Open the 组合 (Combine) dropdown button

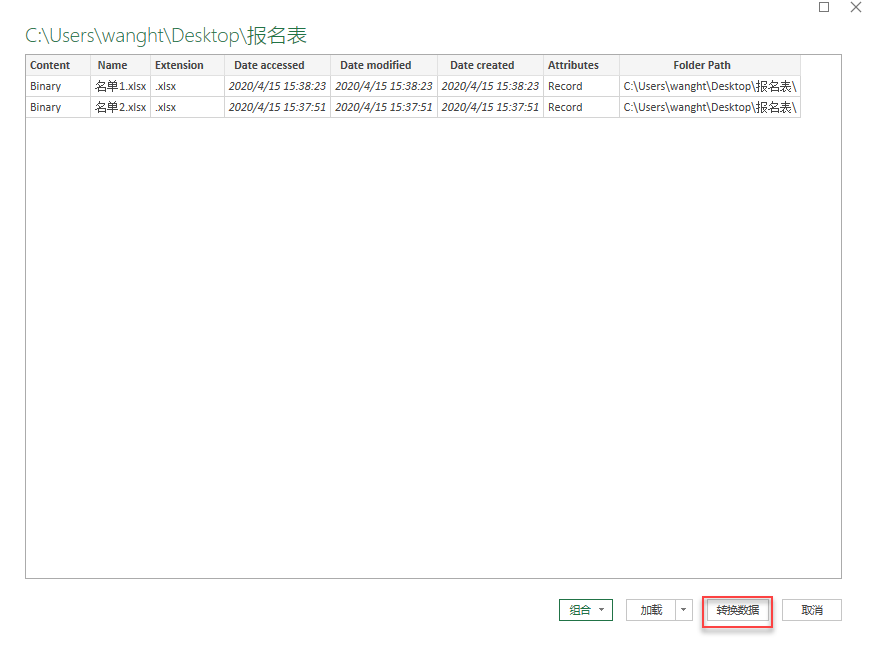585,610
